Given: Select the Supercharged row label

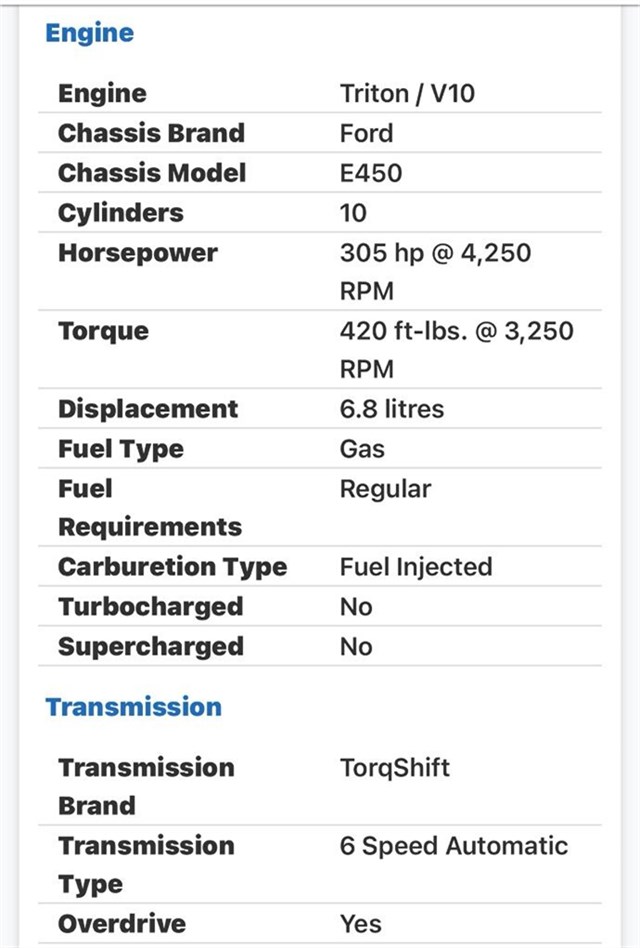Looking at the screenshot, I should point(151,647).
